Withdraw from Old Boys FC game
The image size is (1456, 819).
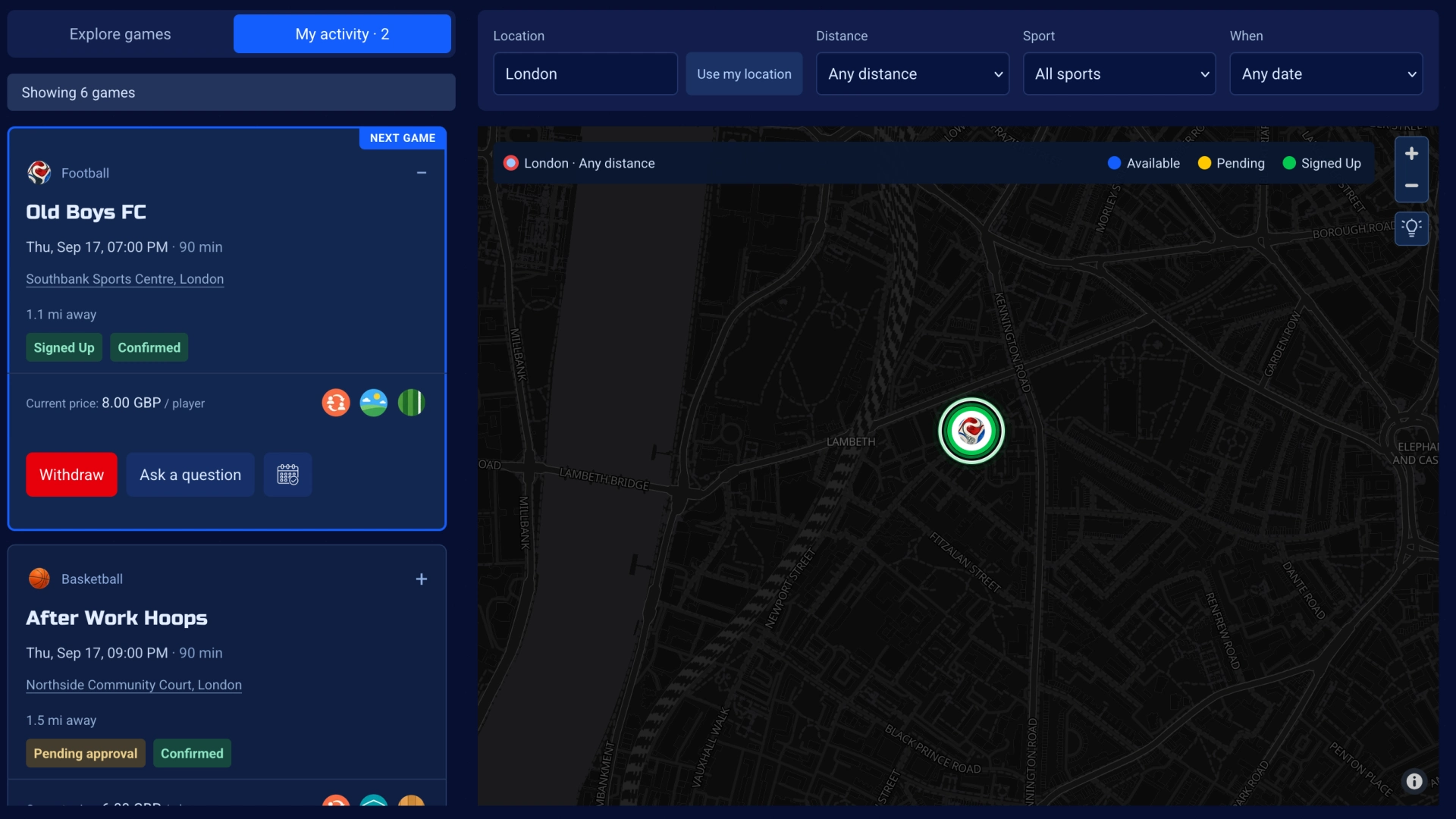pos(71,475)
